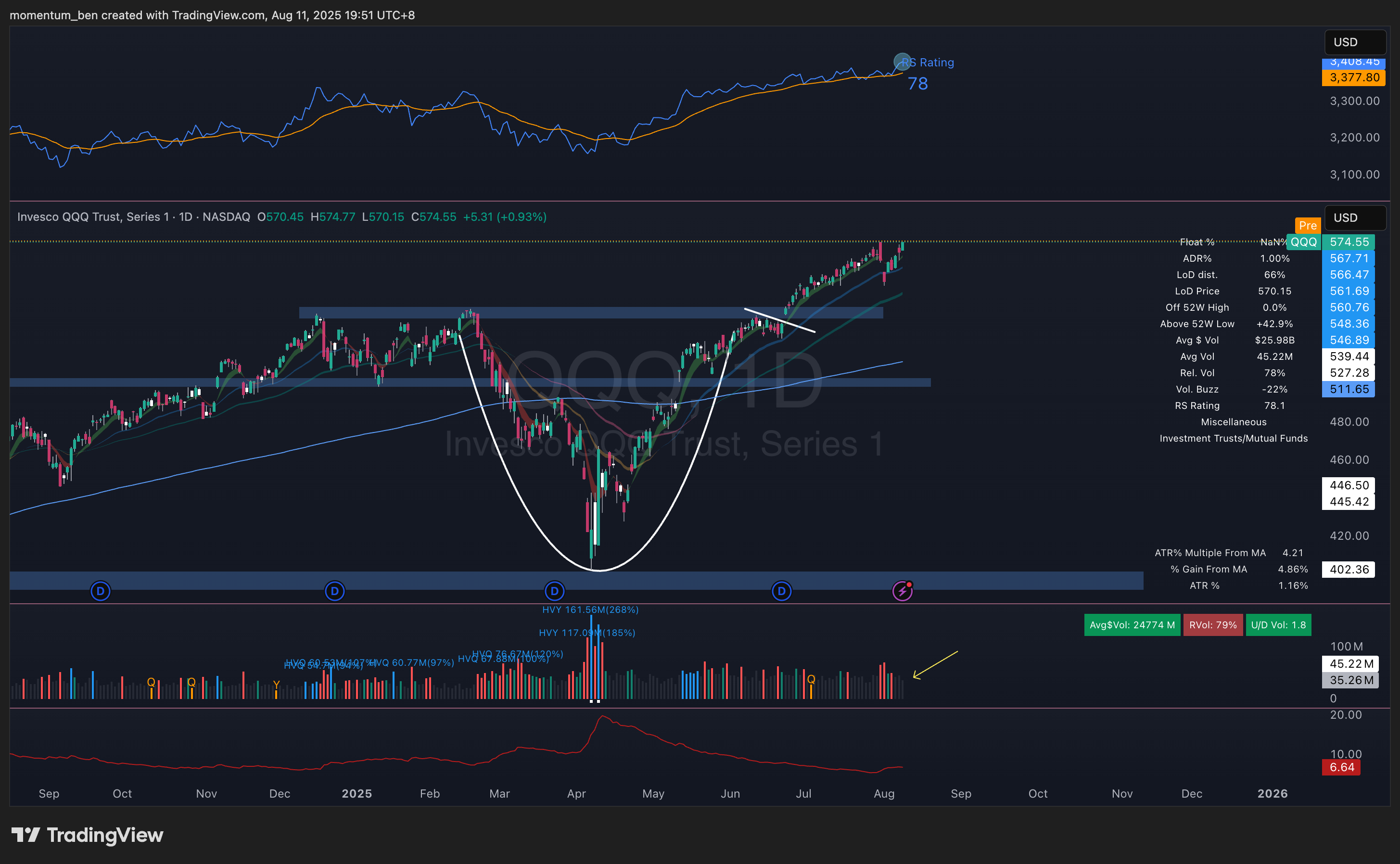
Task: Open USD currency selector in main chart
Action: pyautogui.click(x=1354, y=218)
